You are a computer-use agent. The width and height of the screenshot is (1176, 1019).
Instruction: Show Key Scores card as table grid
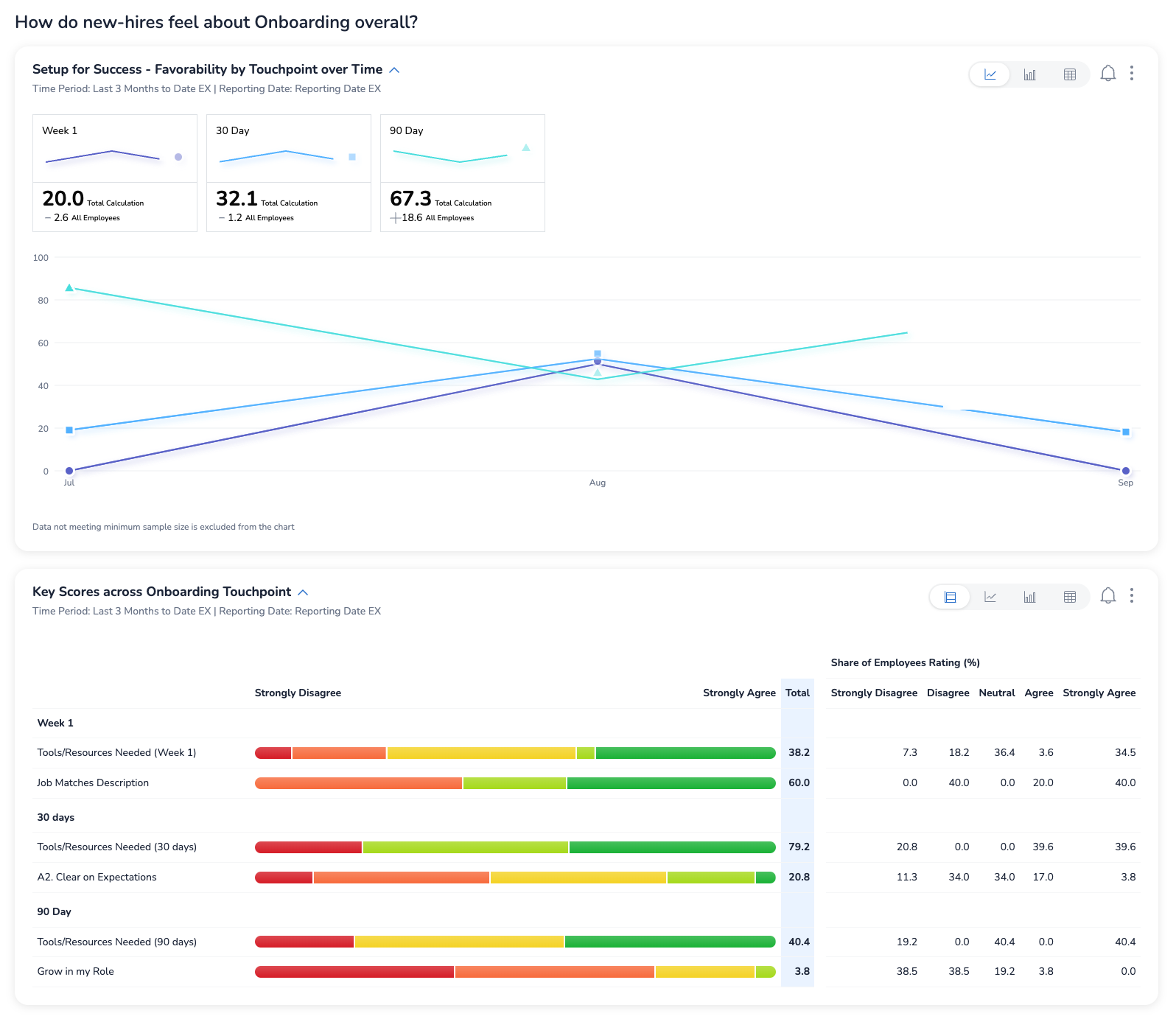coord(1070,597)
